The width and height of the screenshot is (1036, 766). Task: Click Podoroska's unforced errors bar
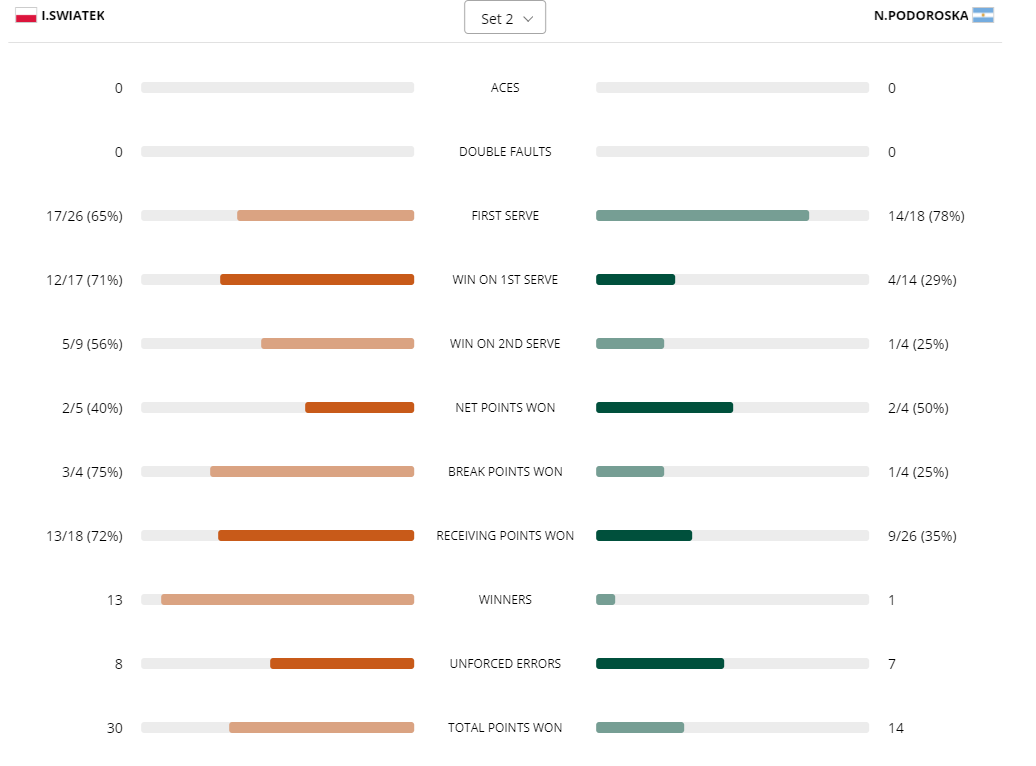tap(660, 664)
